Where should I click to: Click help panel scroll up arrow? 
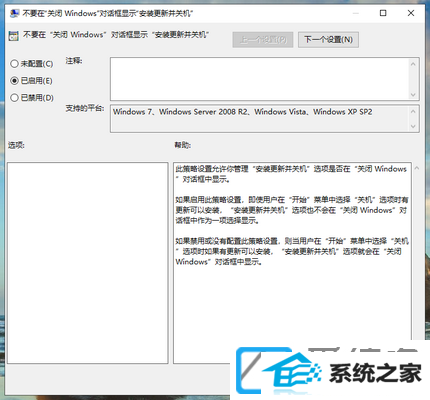pyautogui.click(x=417, y=168)
